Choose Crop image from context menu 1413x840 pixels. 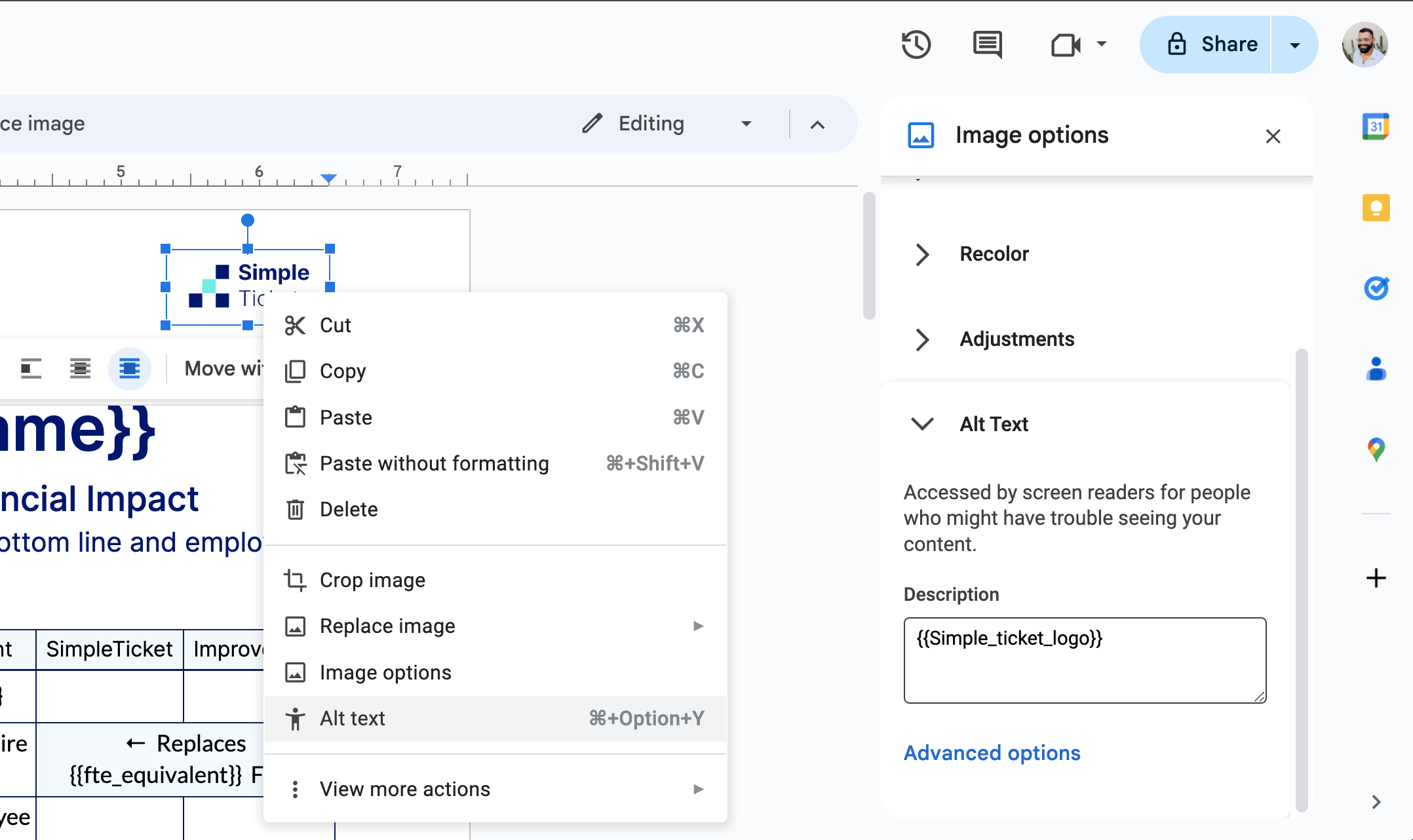372,581
